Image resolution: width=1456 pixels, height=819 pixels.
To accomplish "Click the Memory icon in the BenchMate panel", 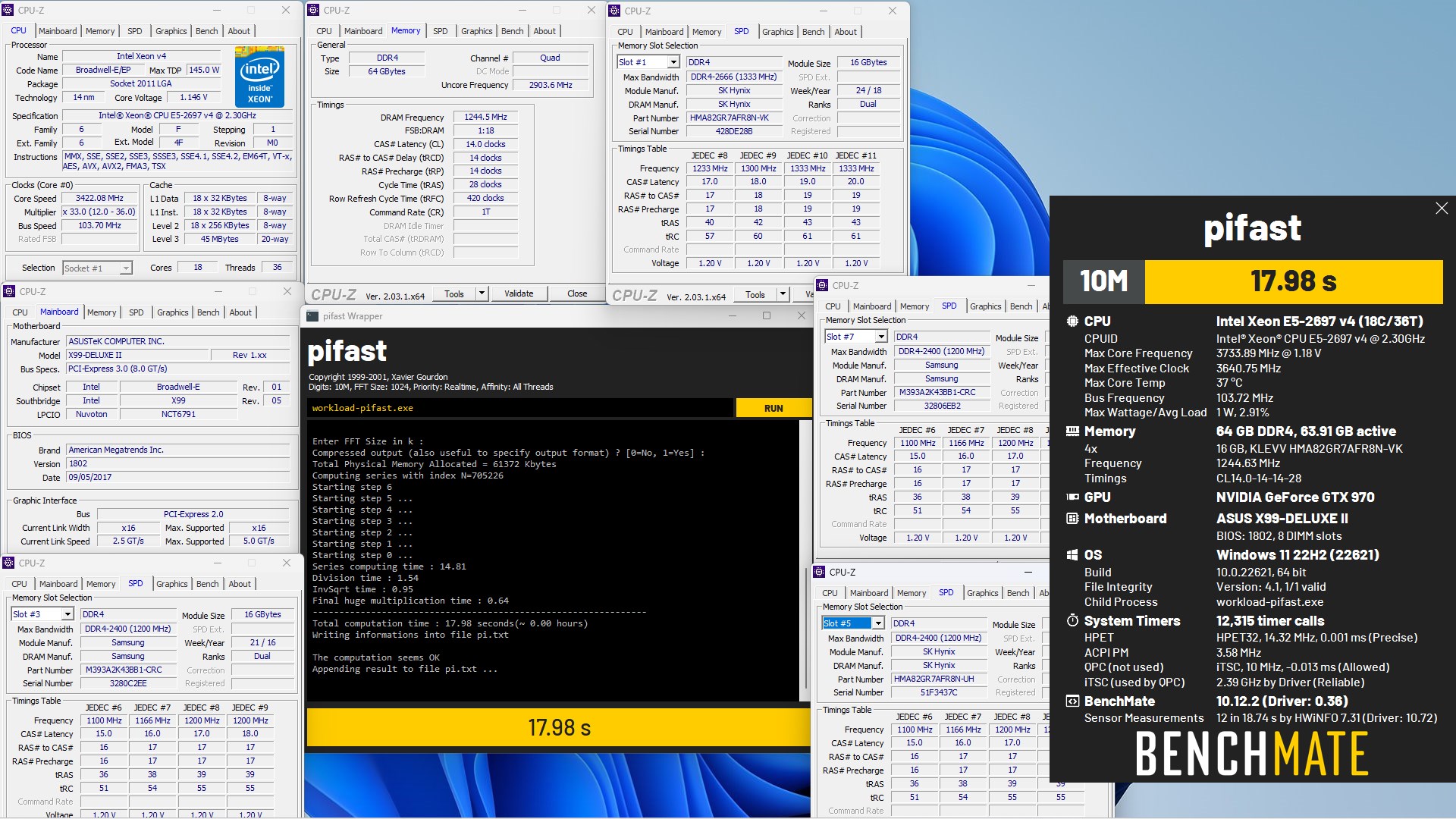I will (1072, 431).
